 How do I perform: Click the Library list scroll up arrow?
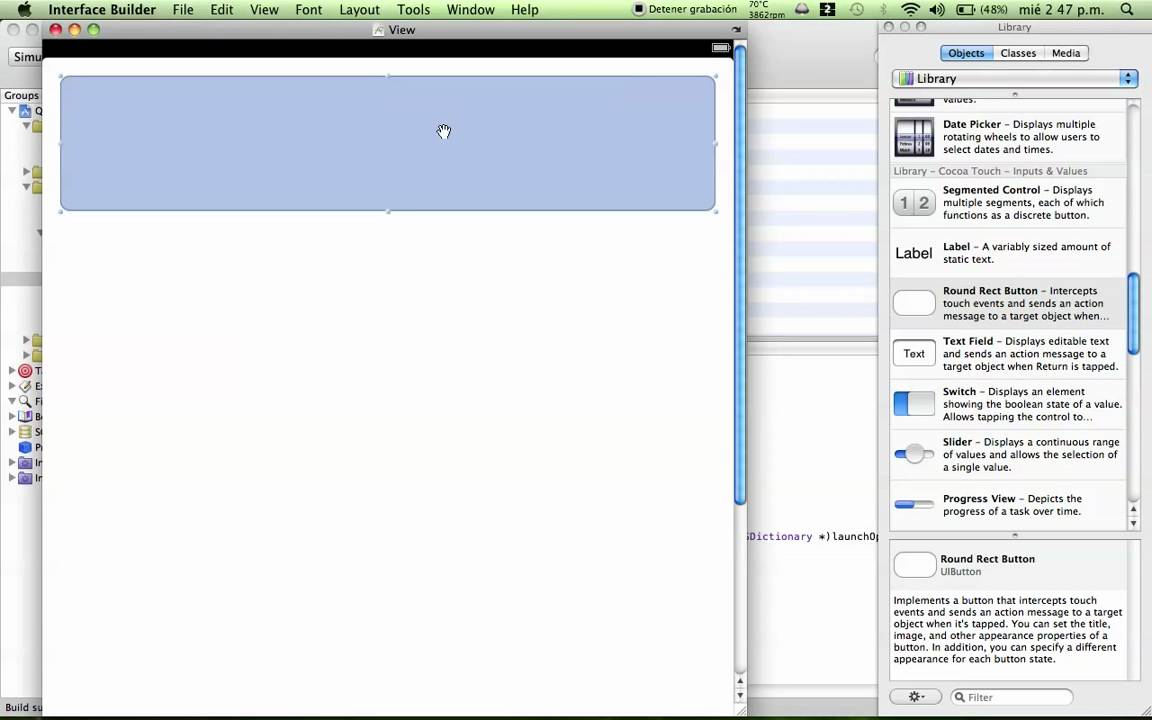tap(1133, 509)
